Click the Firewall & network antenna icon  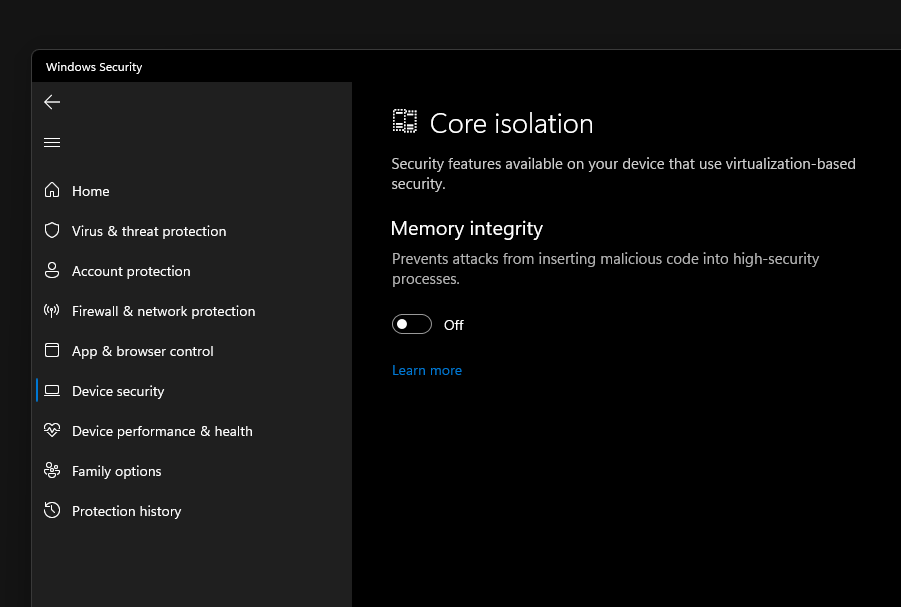pos(52,311)
